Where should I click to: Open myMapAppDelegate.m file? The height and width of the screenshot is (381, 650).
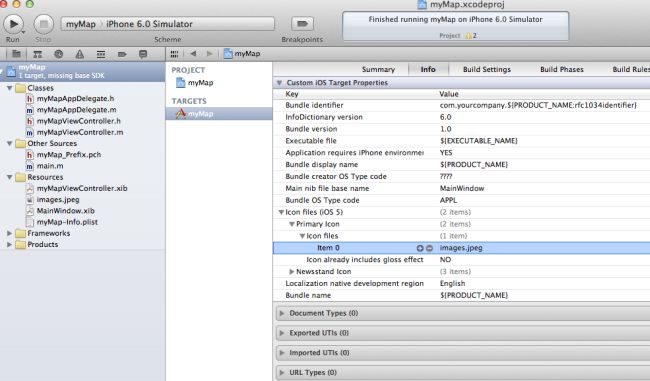pyautogui.click(x=76, y=110)
